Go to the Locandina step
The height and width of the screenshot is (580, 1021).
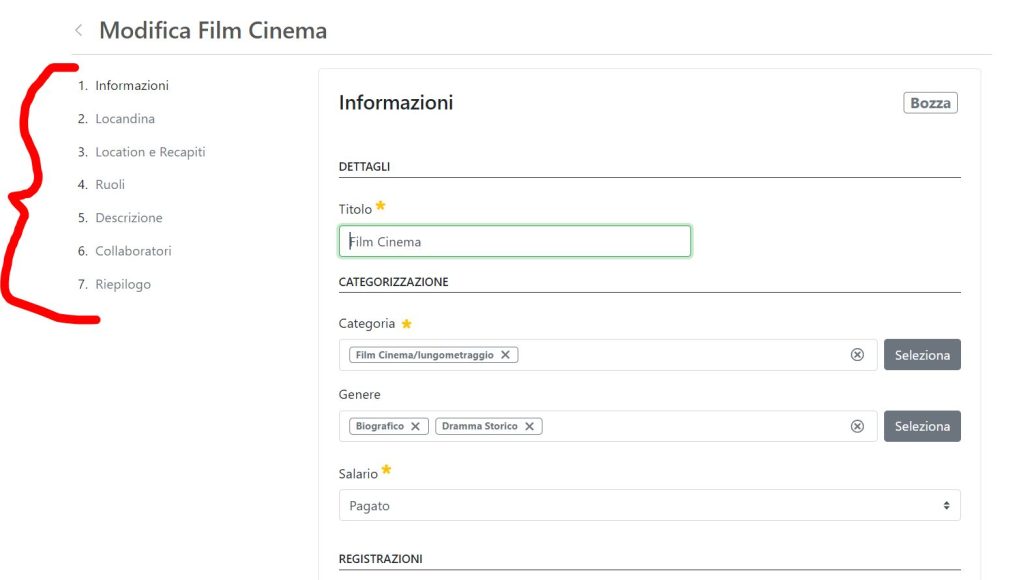tap(125, 118)
